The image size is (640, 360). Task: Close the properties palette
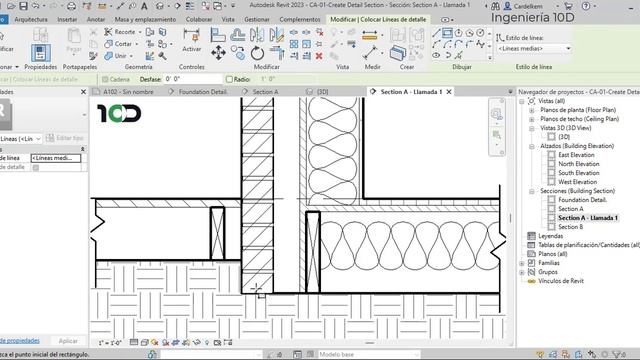coord(83,92)
